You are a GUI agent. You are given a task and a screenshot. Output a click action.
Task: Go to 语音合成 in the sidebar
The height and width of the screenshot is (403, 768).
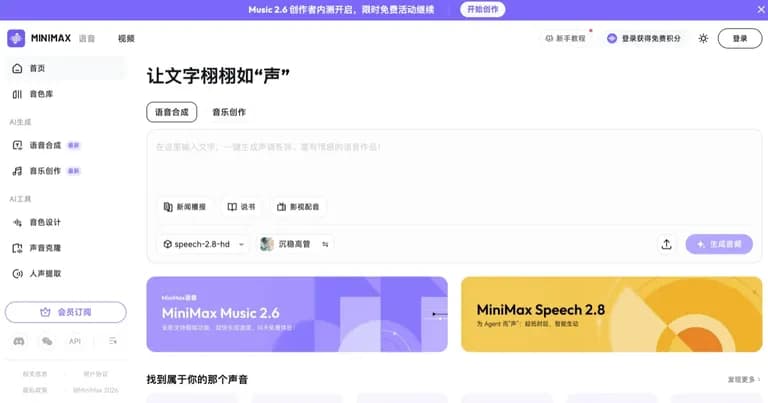(x=65, y=145)
